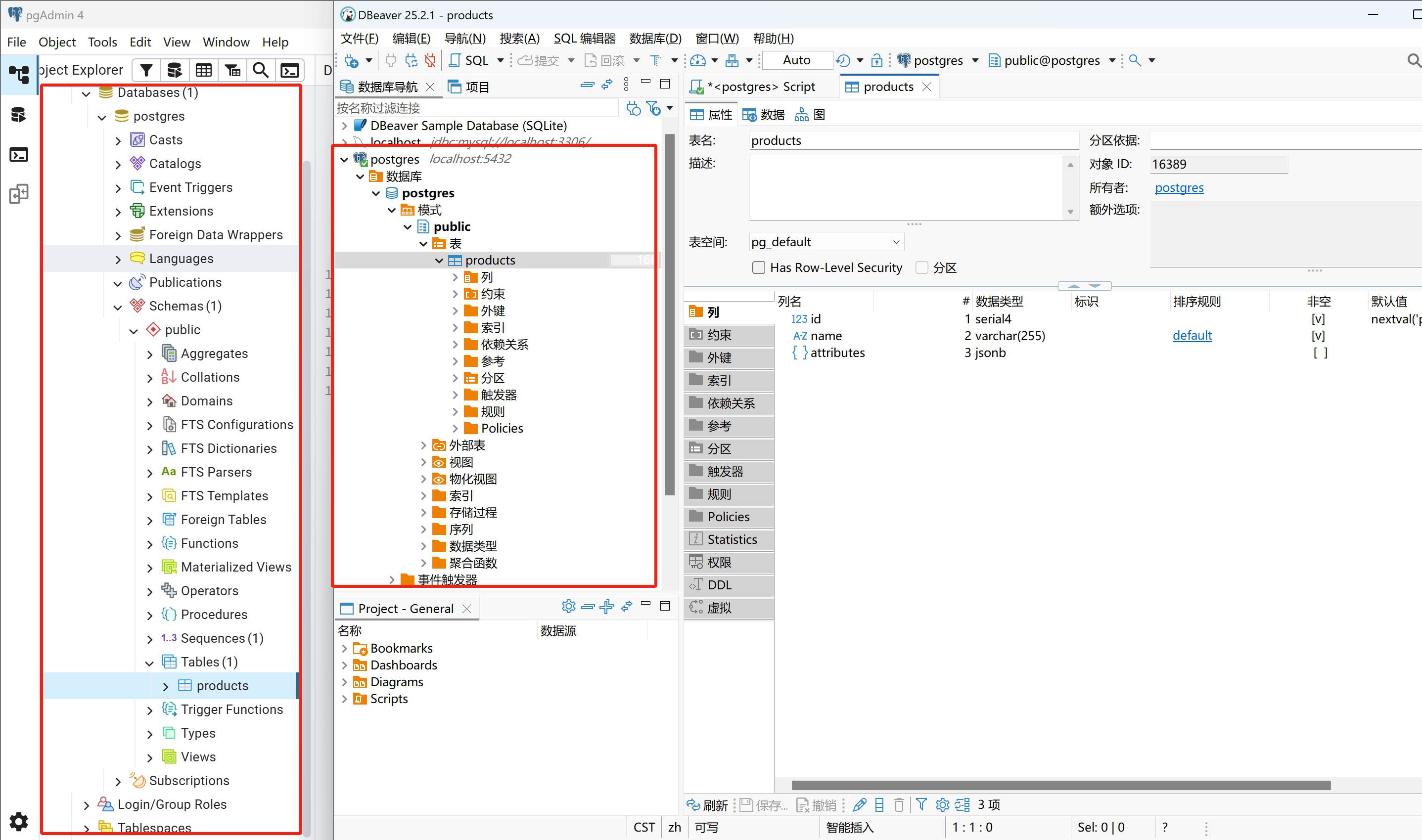
Task: Click DBeaver disconnect red plug icon
Action: (x=431, y=60)
